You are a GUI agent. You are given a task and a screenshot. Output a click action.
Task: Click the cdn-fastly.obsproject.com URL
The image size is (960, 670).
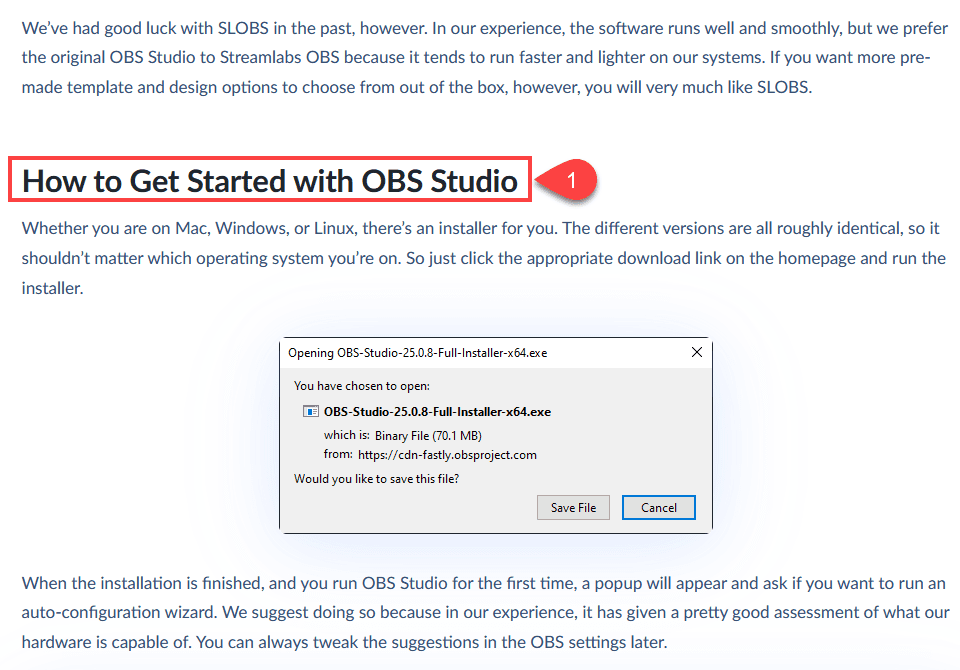tap(447, 455)
